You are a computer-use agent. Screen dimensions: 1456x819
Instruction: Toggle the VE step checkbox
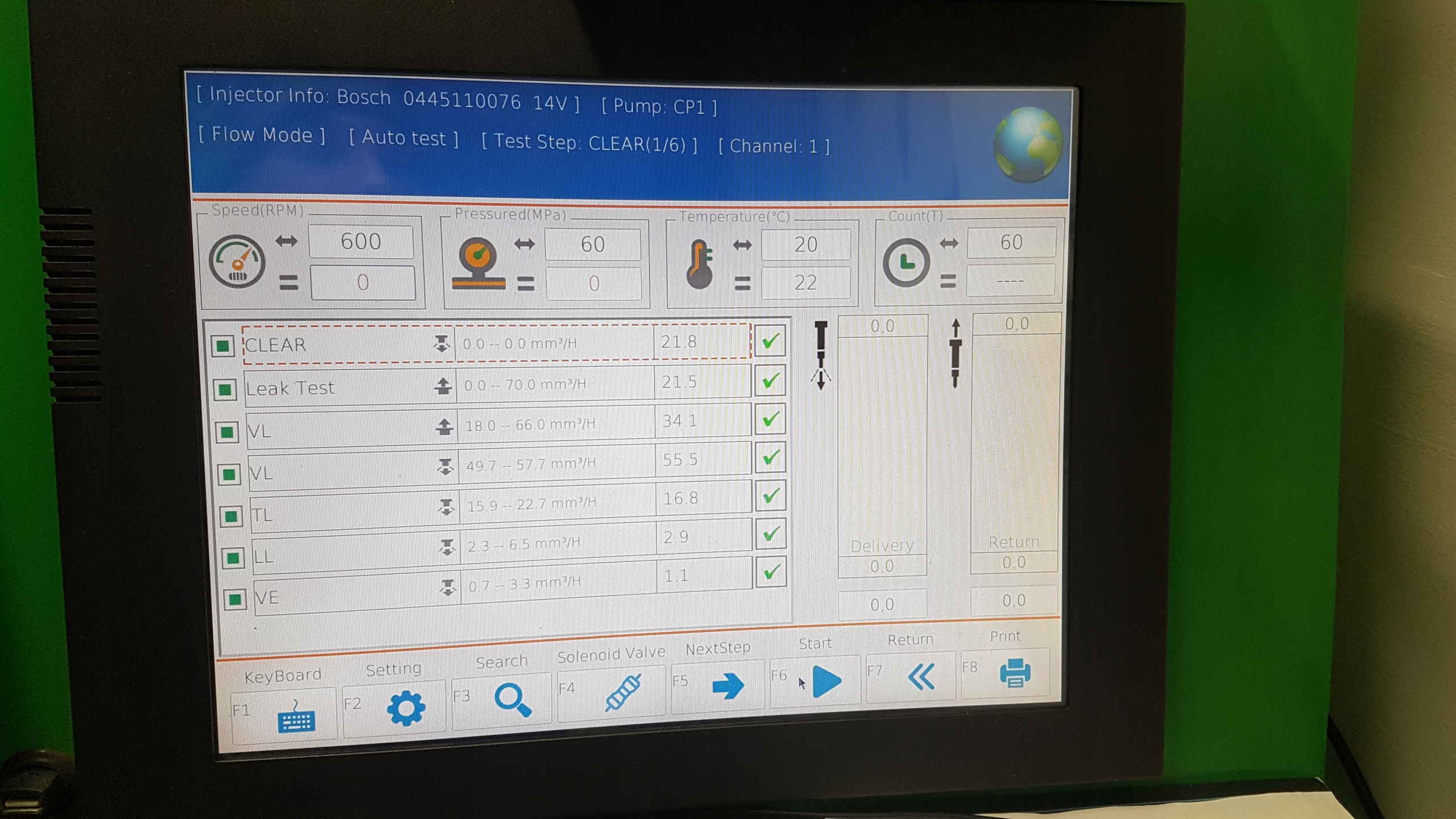(x=235, y=599)
